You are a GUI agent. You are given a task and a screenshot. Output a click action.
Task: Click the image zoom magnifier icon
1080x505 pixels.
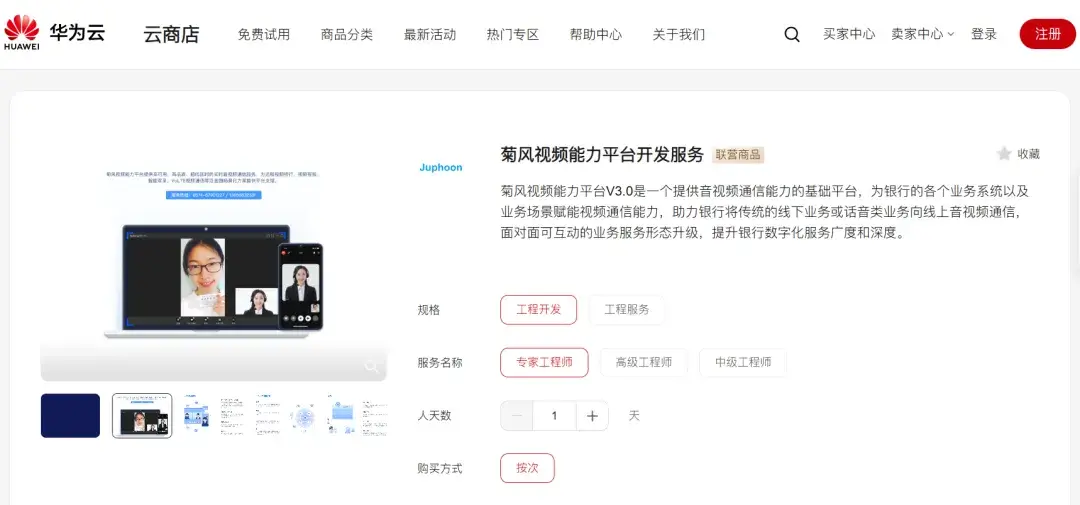point(372,367)
